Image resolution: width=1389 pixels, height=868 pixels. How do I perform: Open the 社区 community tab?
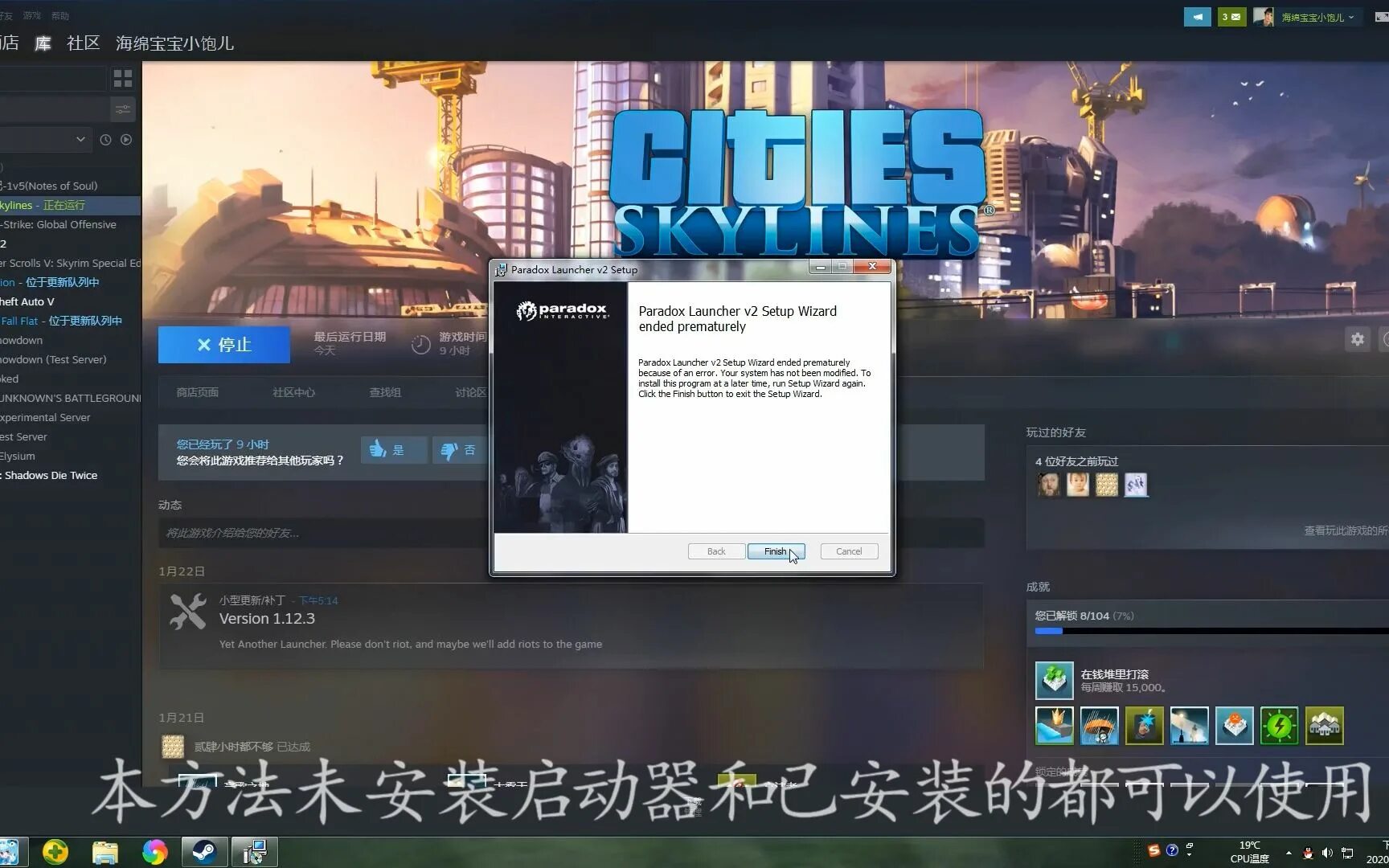pyautogui.click(x=84, y=43)
